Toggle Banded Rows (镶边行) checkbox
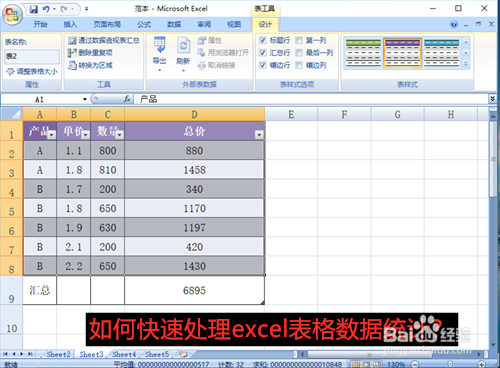This screenshot has width=500, height=368. pyautogui.click(x=263, y=65)
